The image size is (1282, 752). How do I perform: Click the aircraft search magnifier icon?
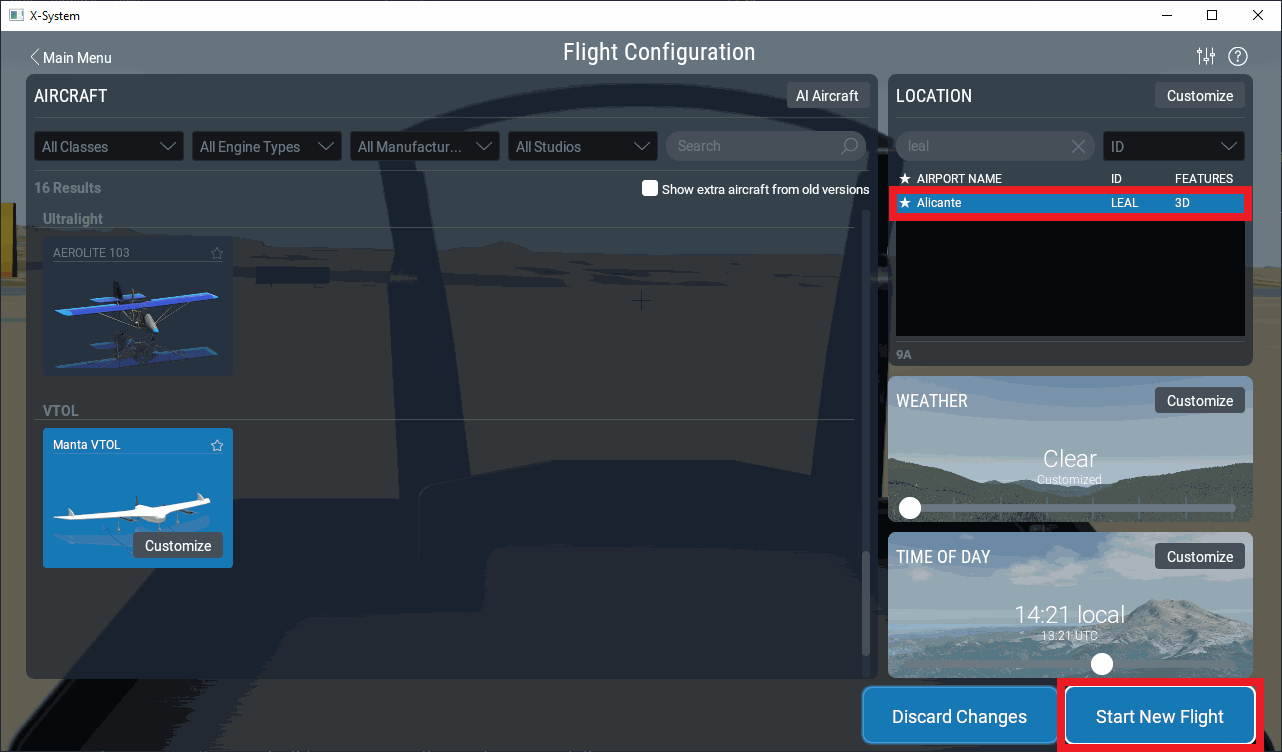(849, 146)
